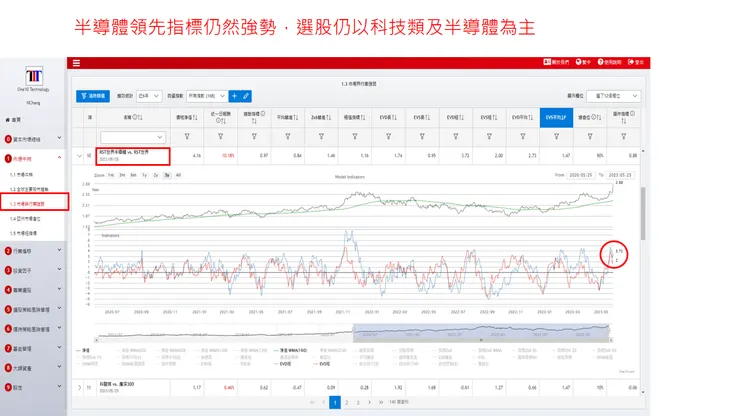Go to the previous page arrow

[x=323, y=402]
